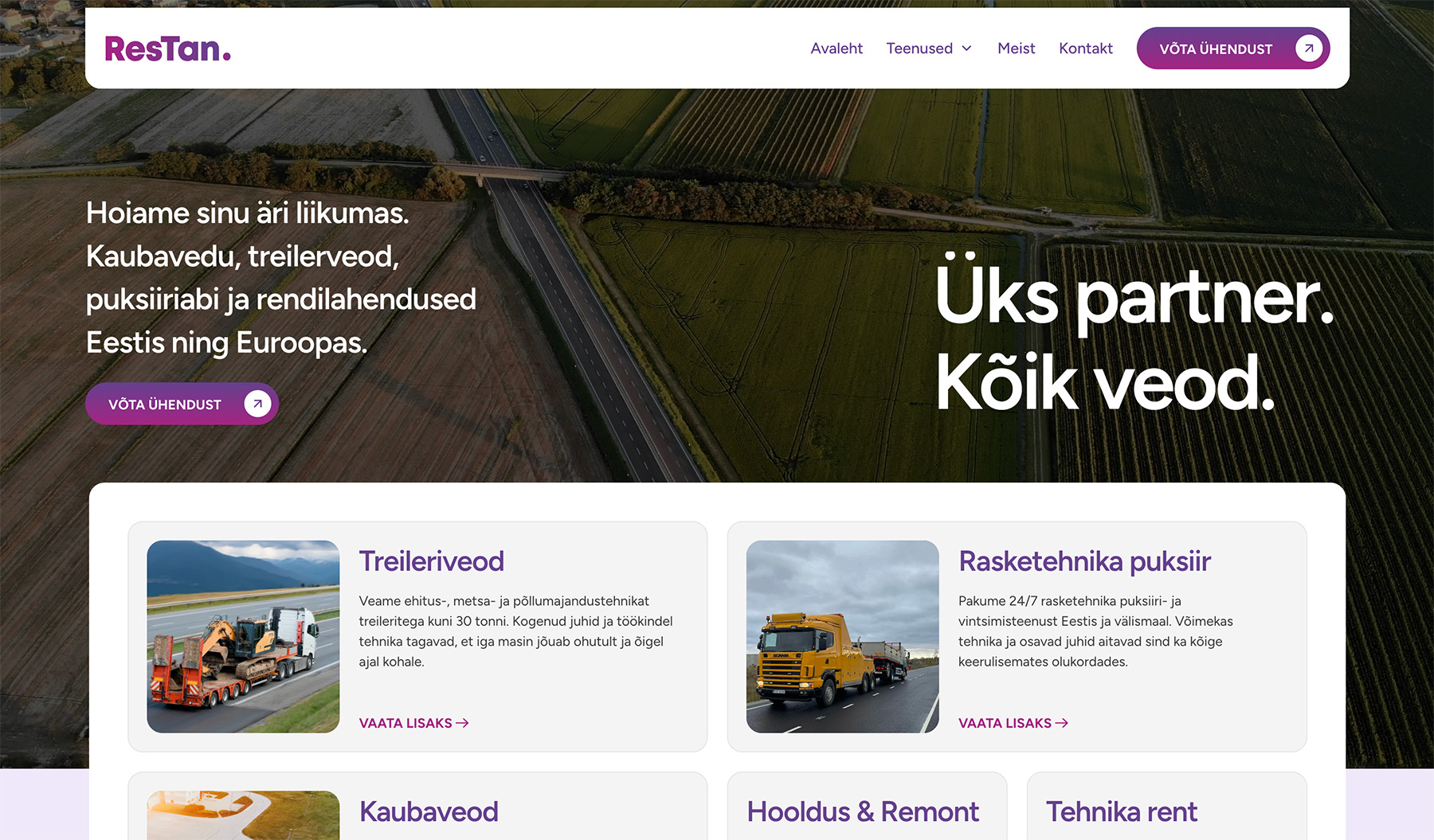Click VAATA LISAKS text under Treileriveod
Viewport: 1434px width, 840px height.
pyautogui.click(x=405, y=723)
